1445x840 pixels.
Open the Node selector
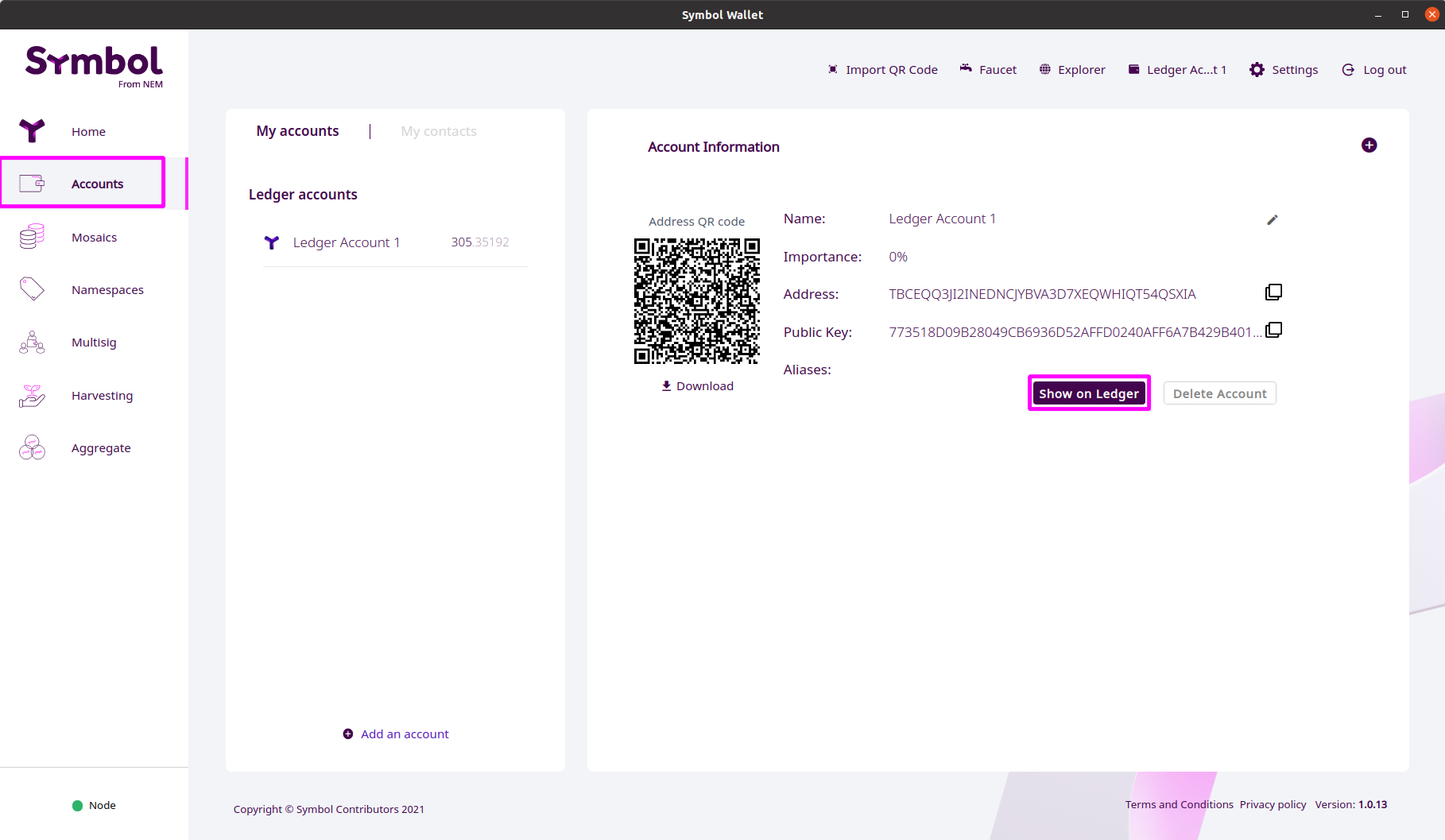[94, 805]
